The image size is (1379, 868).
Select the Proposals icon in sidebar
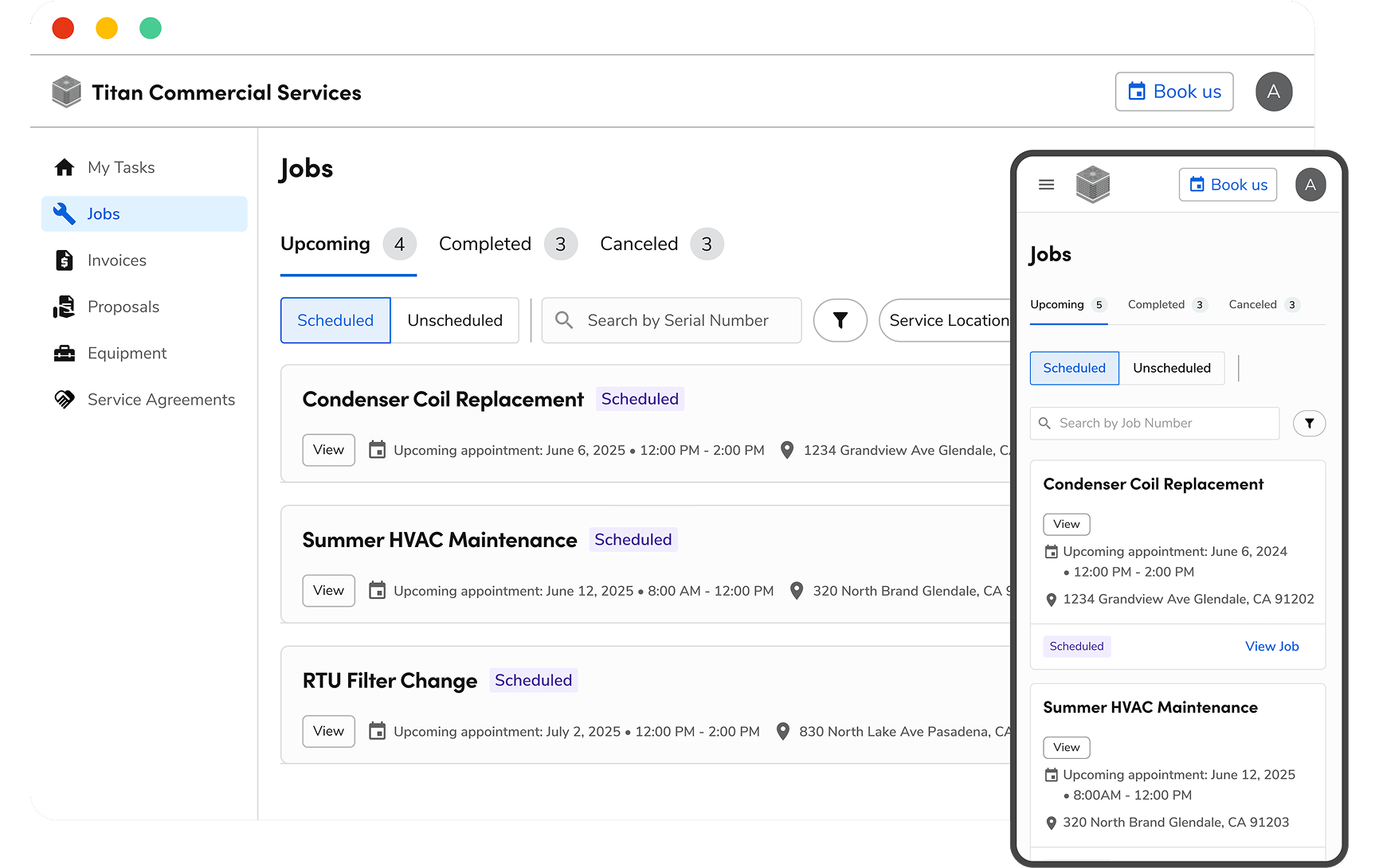click(64, 307)
